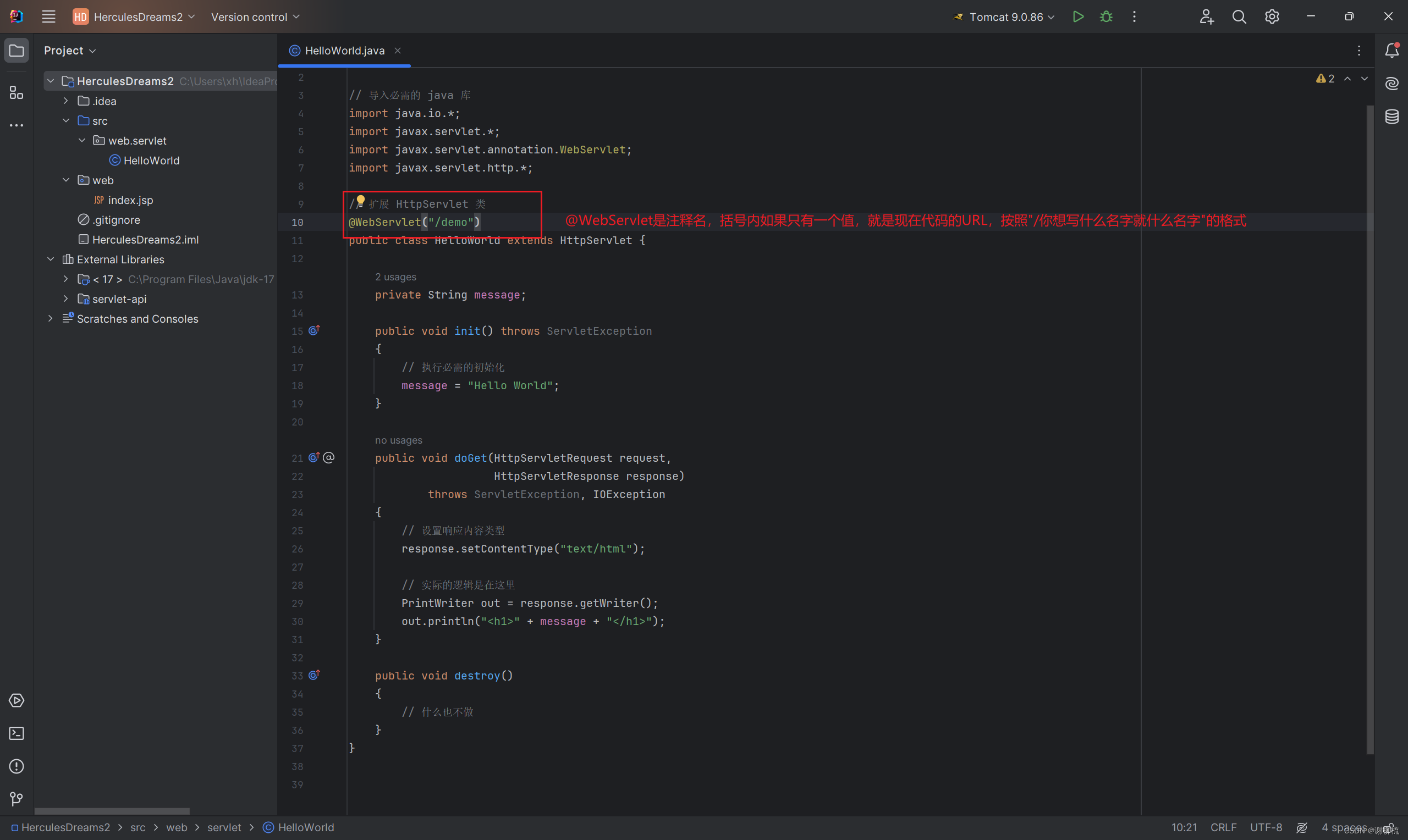Click the Debug bug icon
The width and height of the screenshot is (1408, 840).
1105,17
